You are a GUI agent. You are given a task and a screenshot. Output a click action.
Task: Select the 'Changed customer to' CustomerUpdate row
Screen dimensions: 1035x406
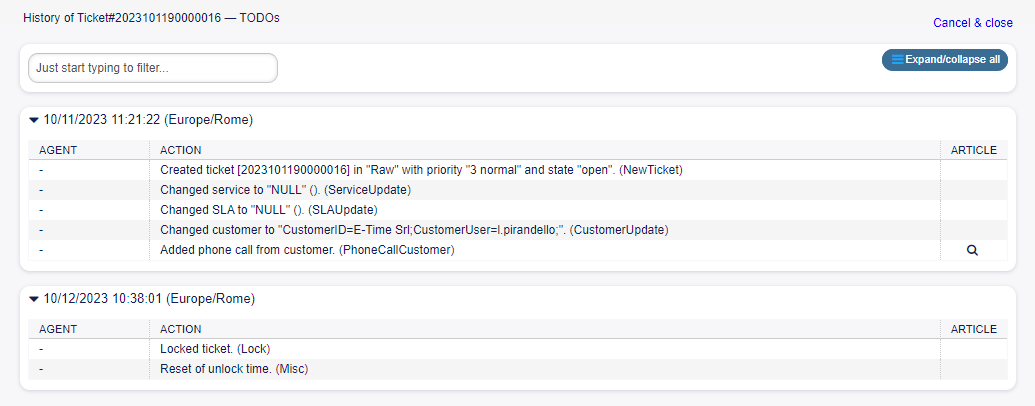(x=413, y=230)
